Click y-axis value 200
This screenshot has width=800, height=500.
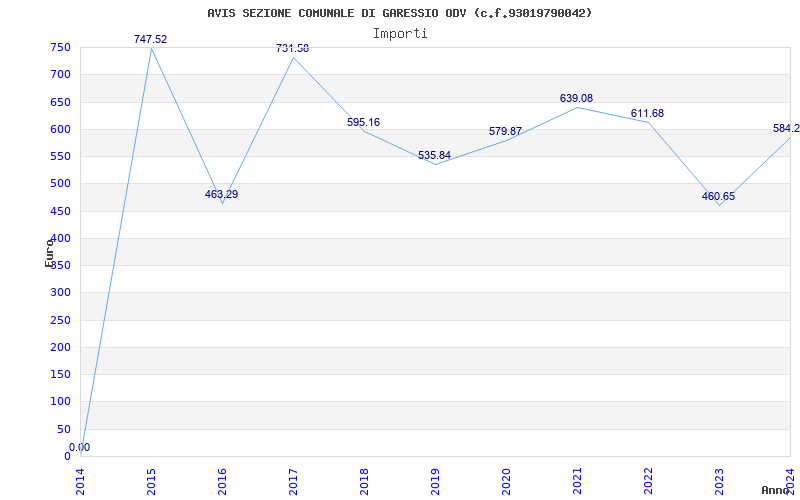click(x=60, y=347)
